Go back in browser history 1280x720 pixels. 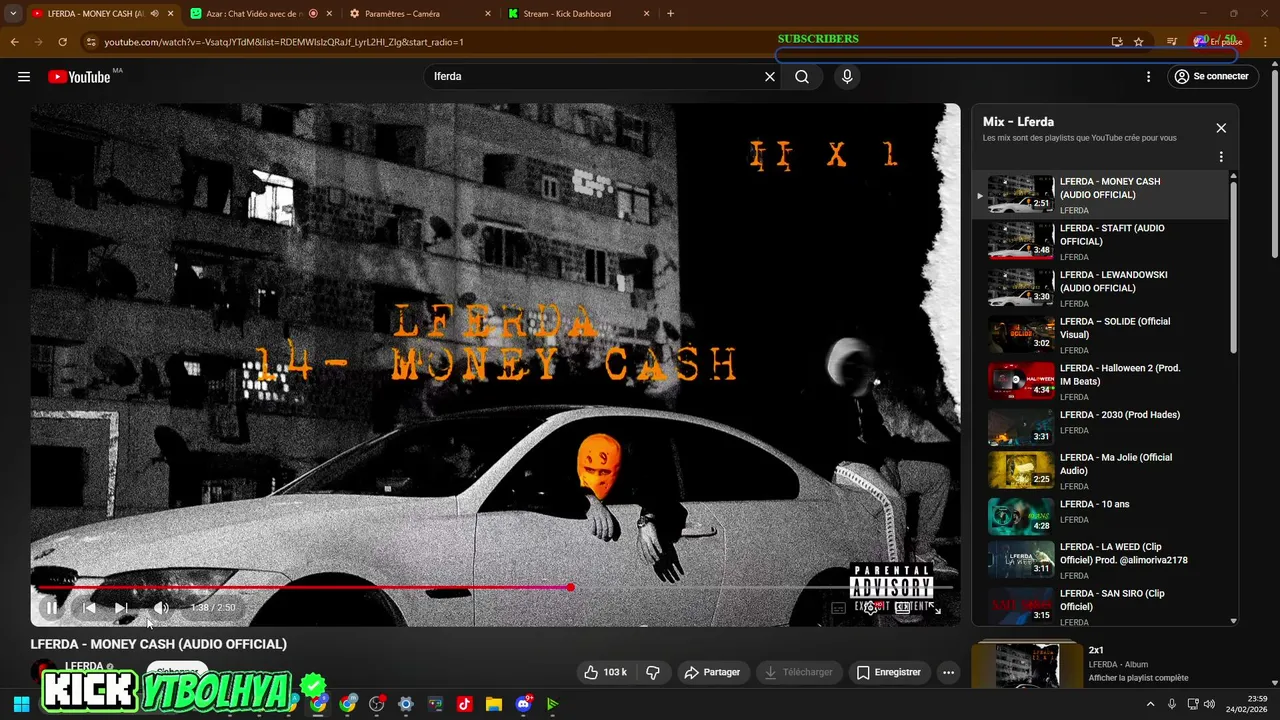[14, 42]
